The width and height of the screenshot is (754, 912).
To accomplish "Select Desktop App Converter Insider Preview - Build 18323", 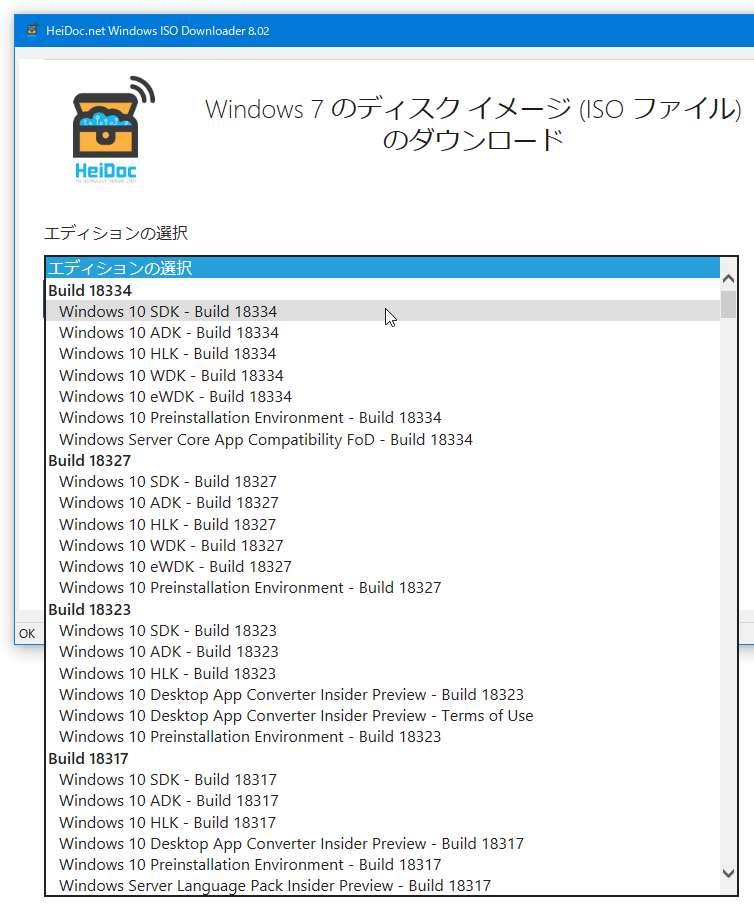I will point(383,694).
